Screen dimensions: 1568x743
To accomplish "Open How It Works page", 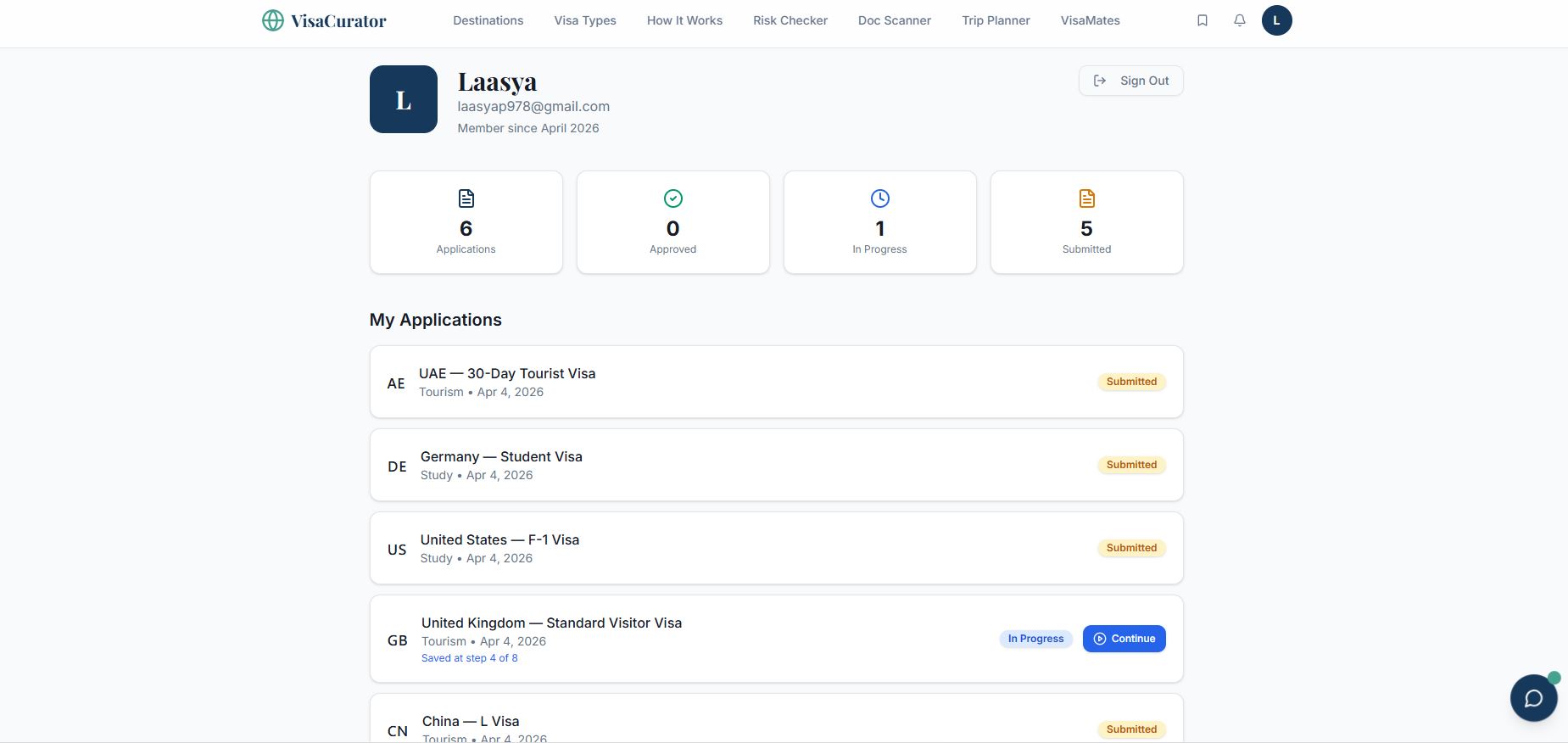I will pos(684,20).
